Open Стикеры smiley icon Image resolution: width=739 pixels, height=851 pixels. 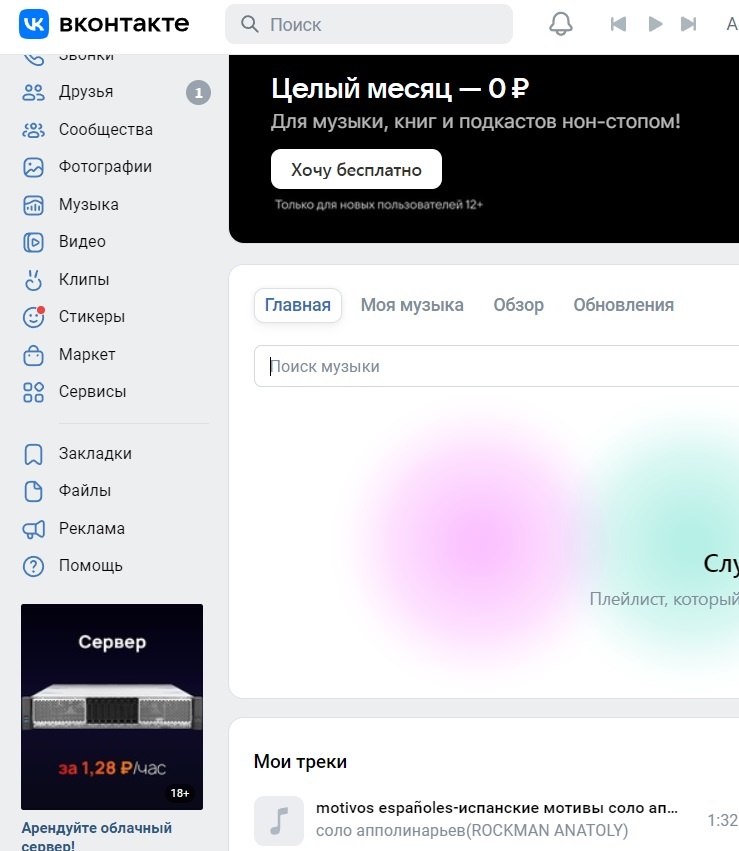click(34, 317)
